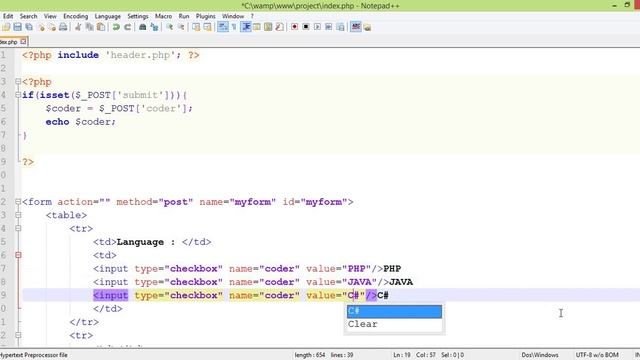Collapse the second <tr> fold marker
Viewport: 640px width, 360px height.
point(18,335)
